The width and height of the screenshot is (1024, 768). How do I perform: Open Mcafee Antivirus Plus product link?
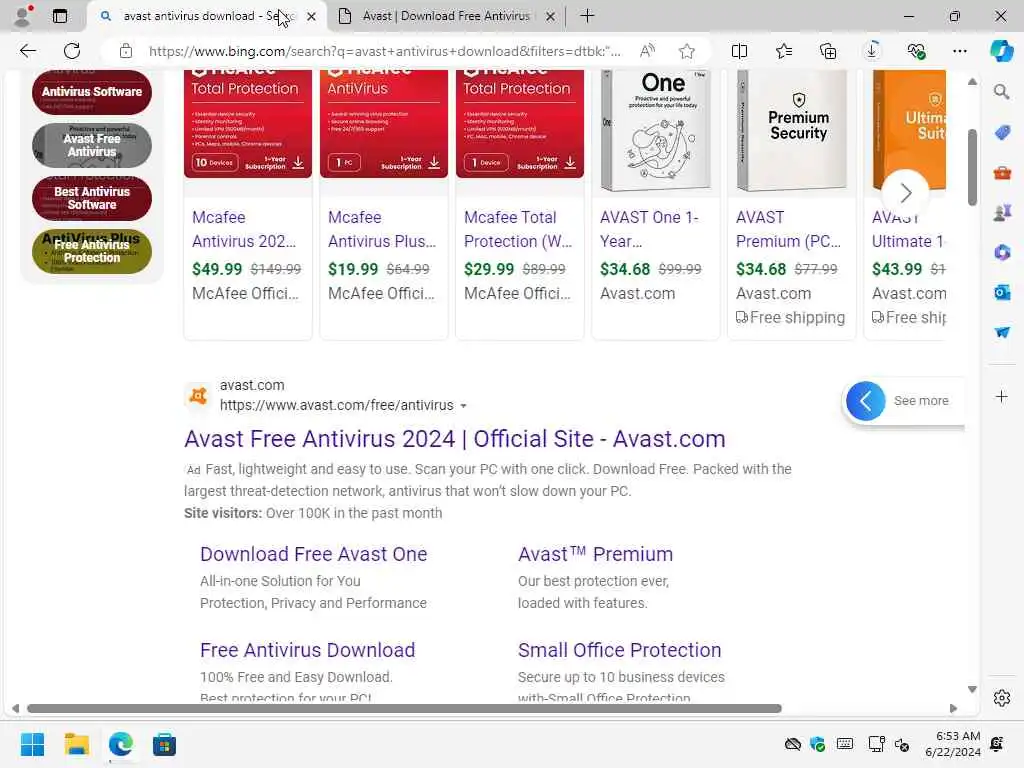click(381, 229)
